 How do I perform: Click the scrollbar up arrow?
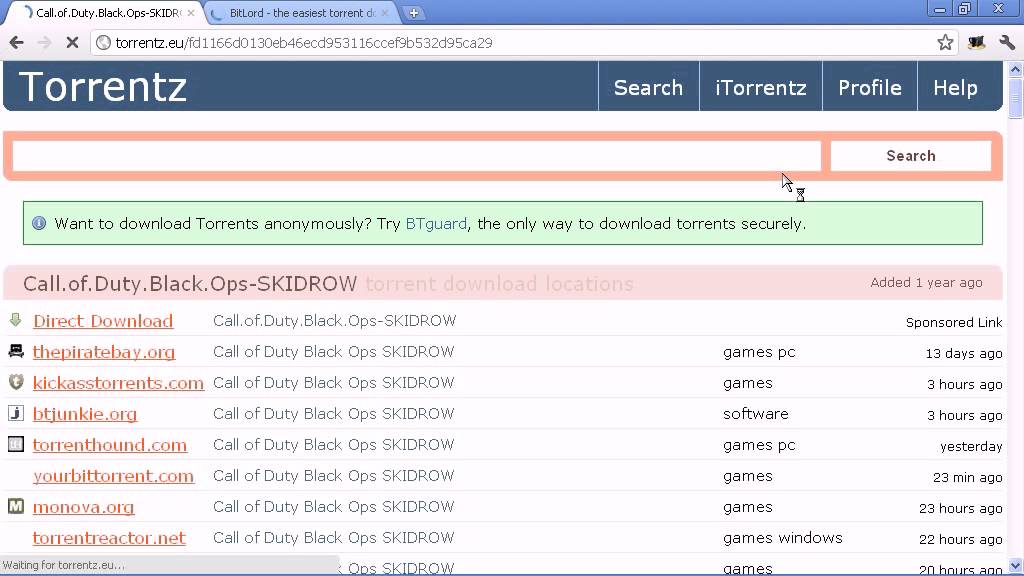point(1015,69)
